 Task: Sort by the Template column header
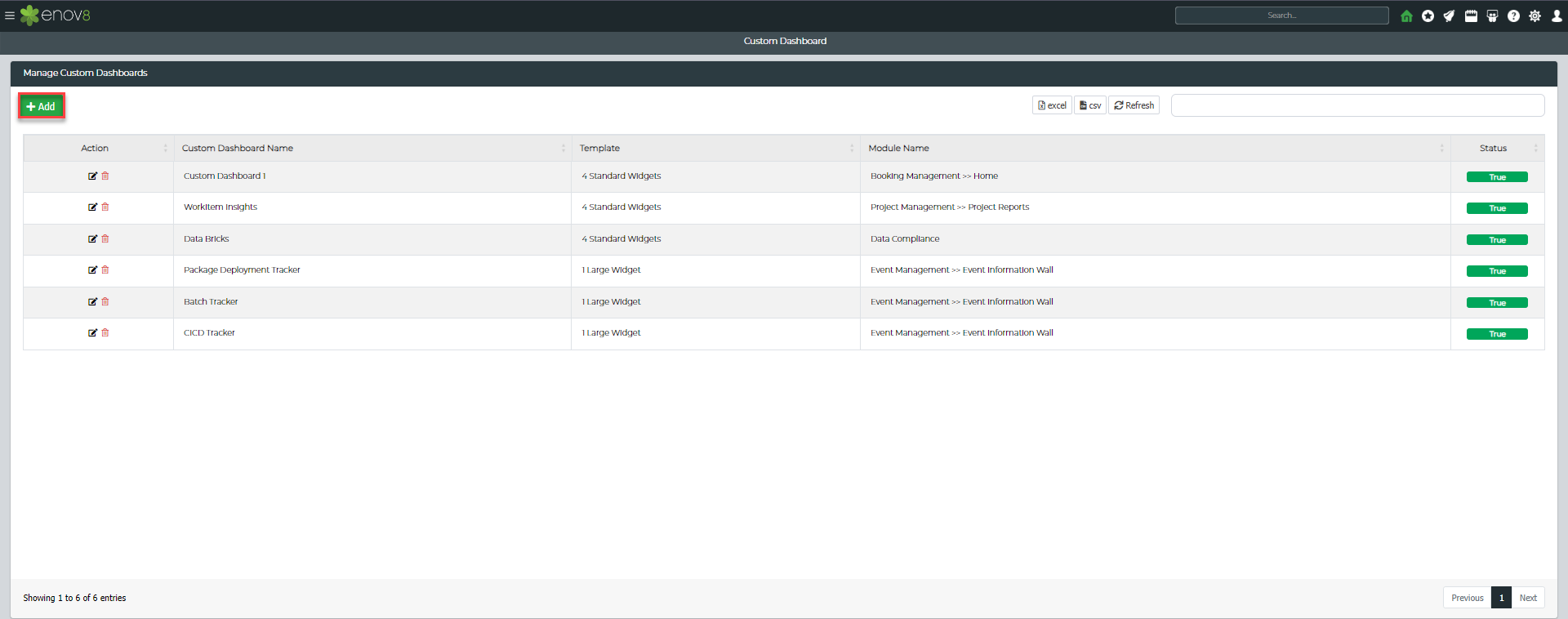[x=715, y=148]
